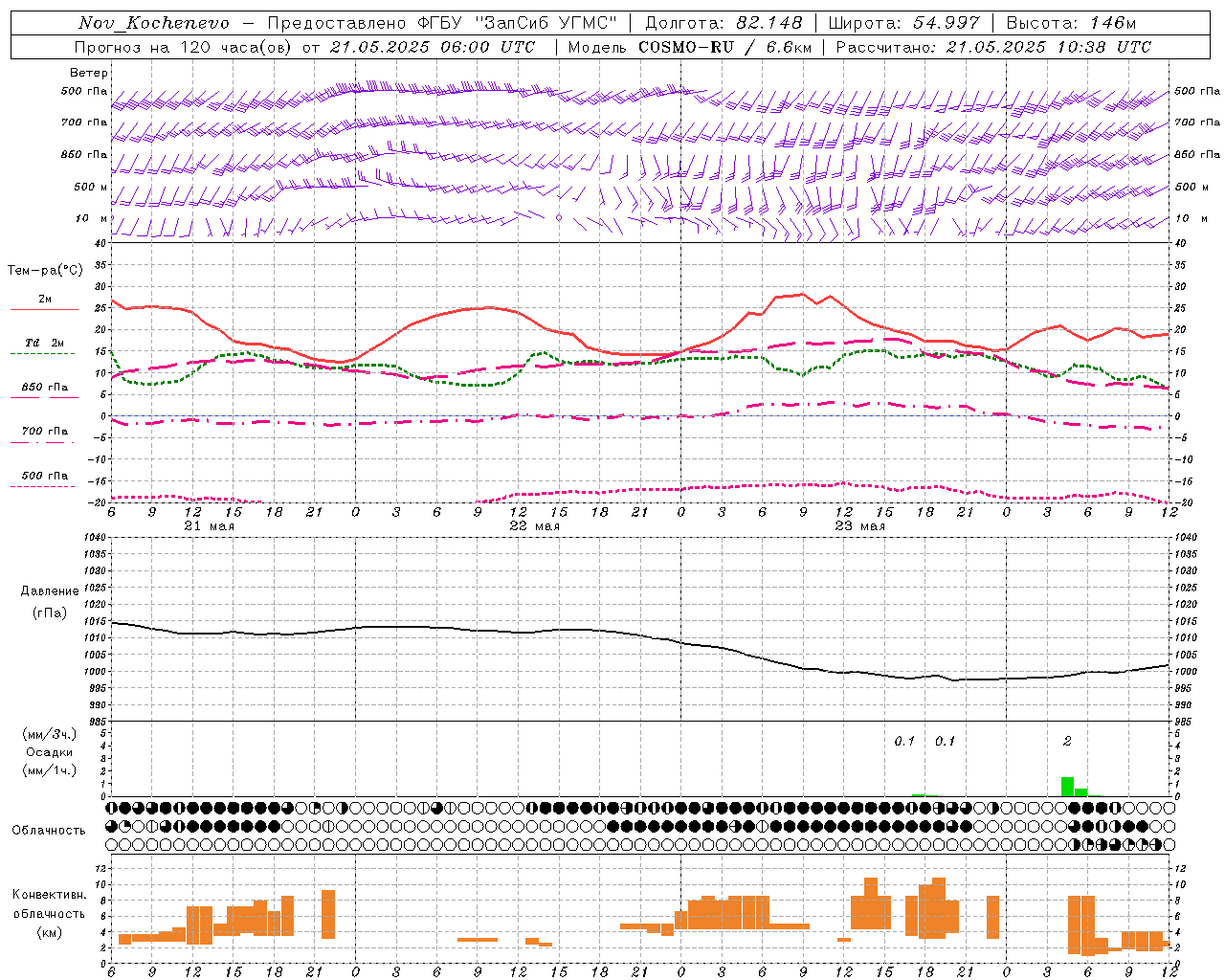Select the provider text ФГБУ "ЗапСиб УГМС"
The height and width of the screenshot is (980, 1225).
518,23
